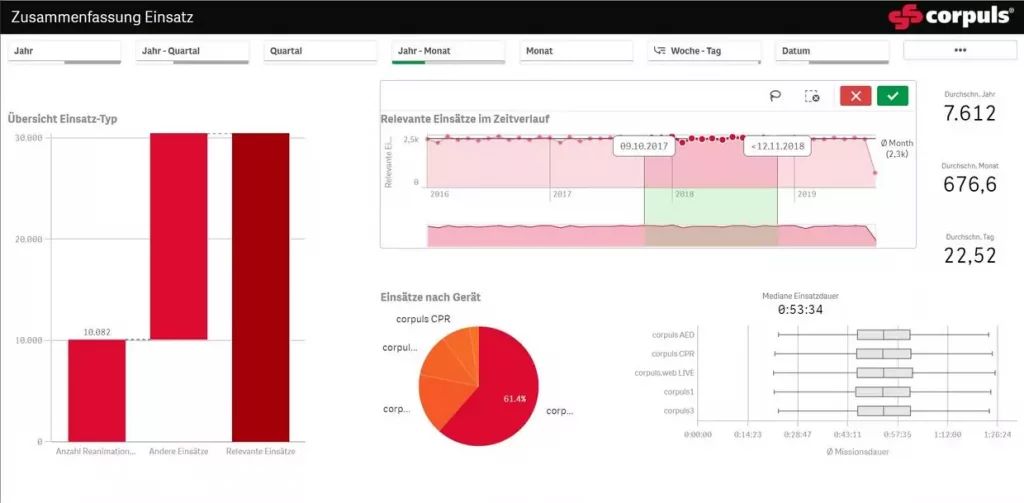The width and height of the screenshot is (1024, 503).
Task: Click the Durchschn. Tag value 22,52
Action: pyautogui.click(x=970, y=255)
